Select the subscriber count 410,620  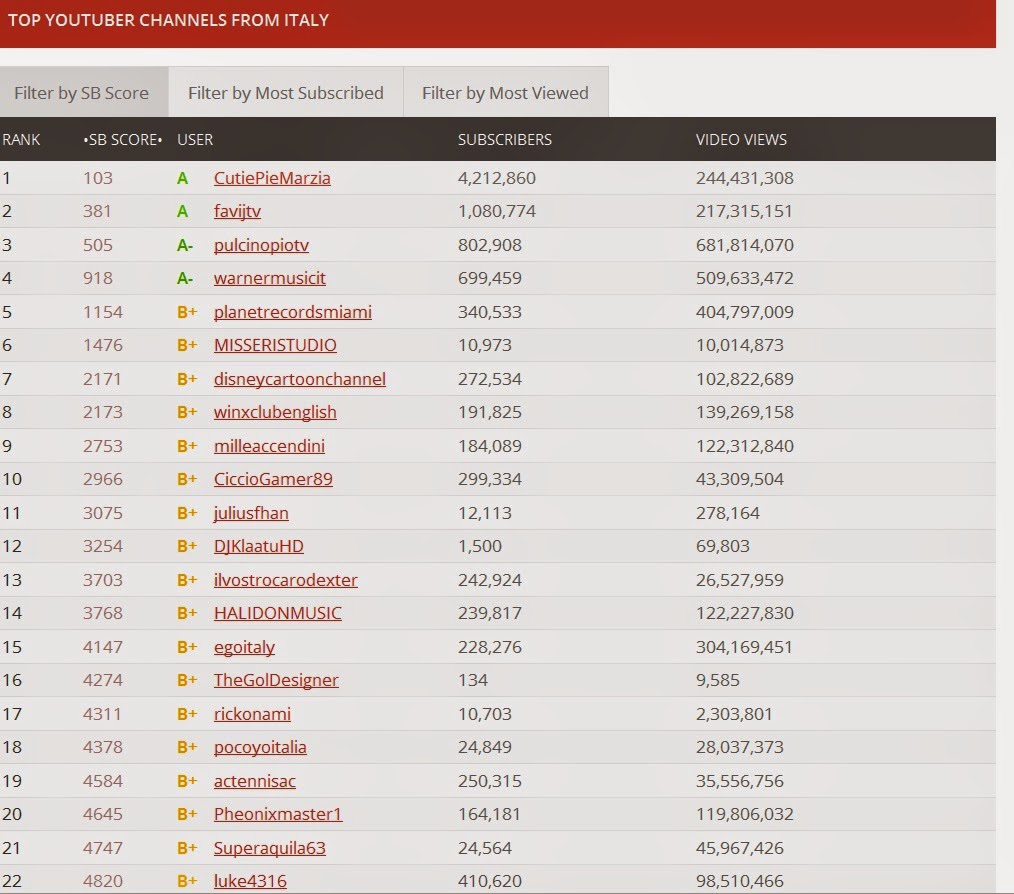click(x=490, y=881)
